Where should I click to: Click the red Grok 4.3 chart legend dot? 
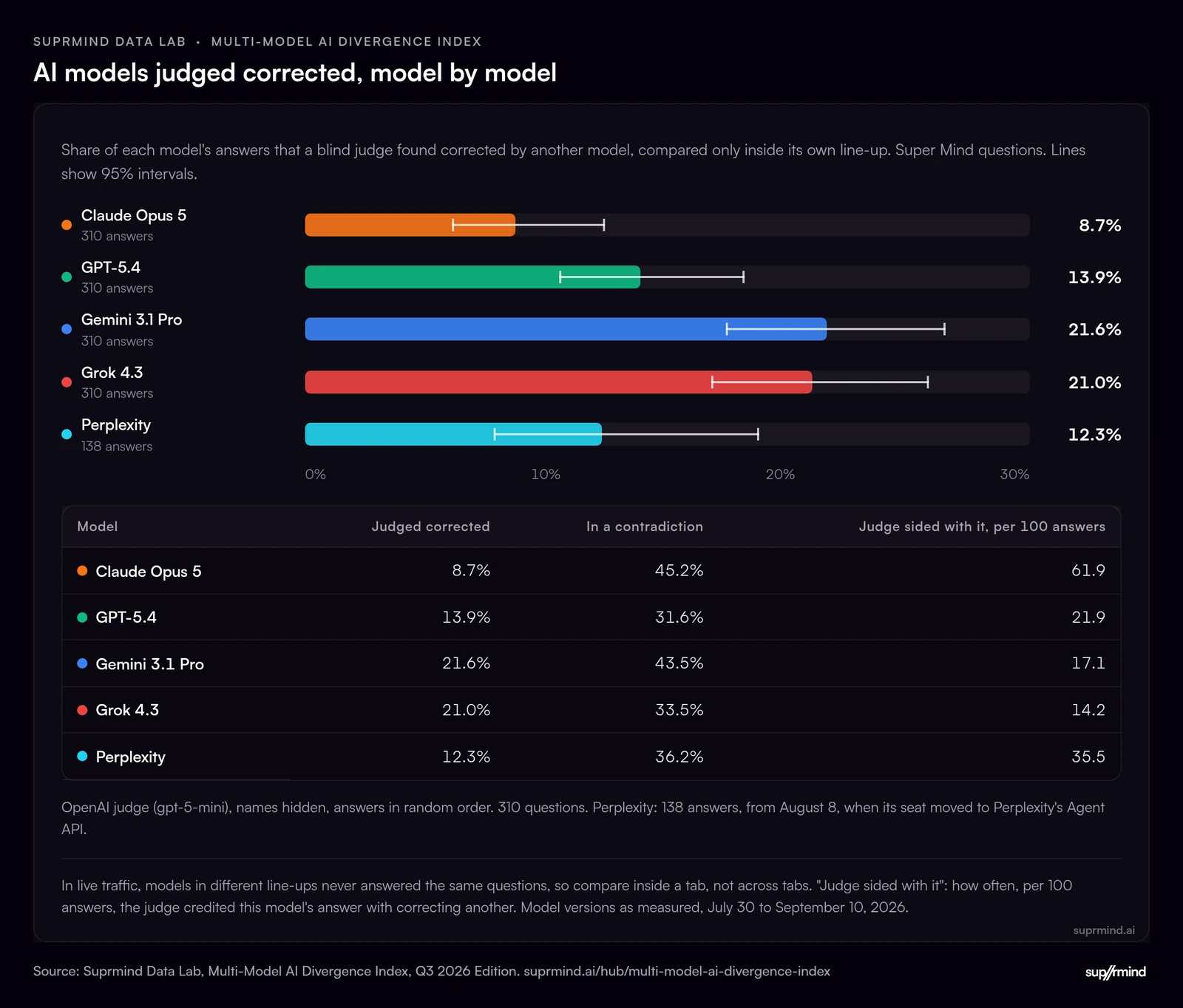click(x=67, y=382)
